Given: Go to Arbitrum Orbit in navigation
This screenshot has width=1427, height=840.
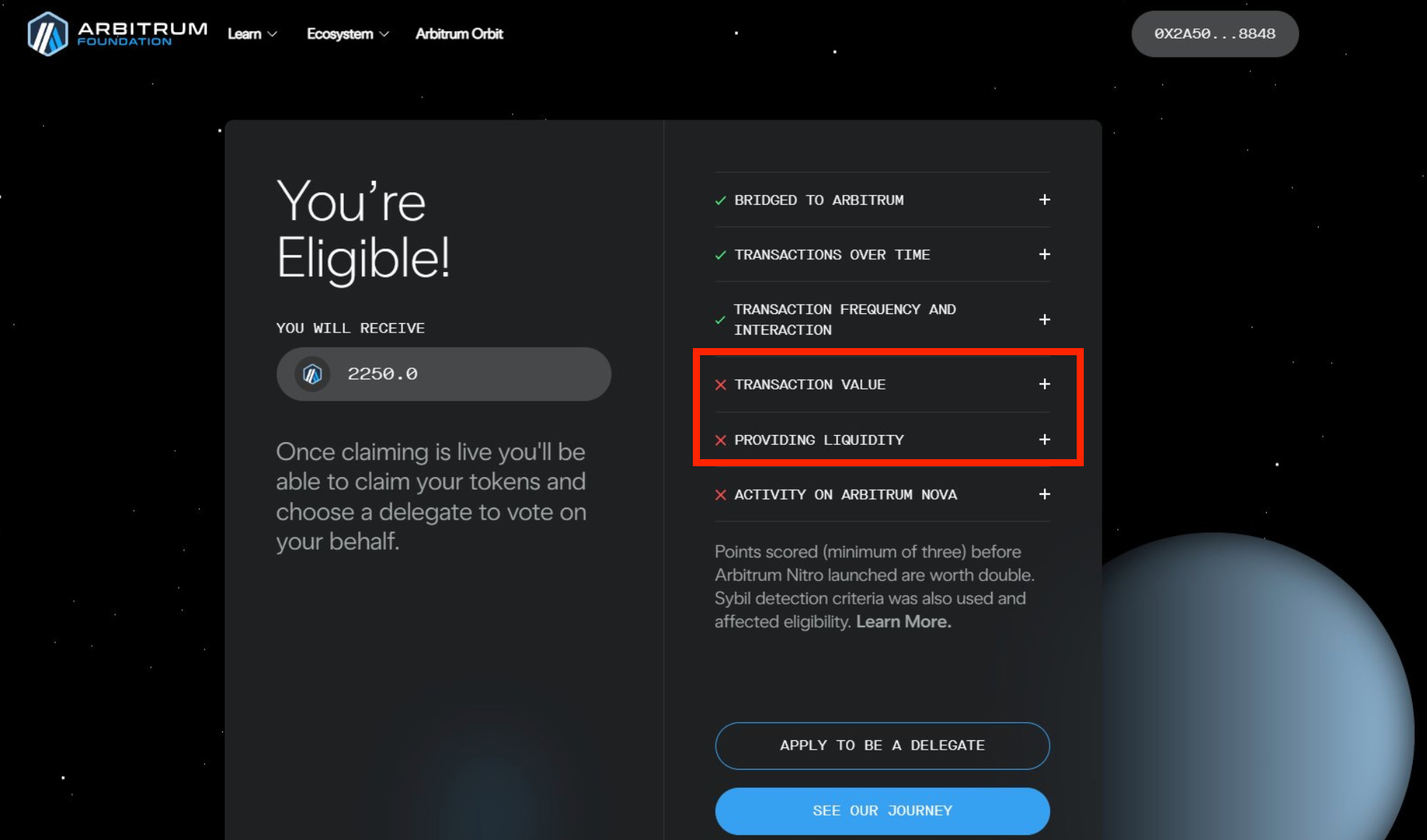Looking at the screenshot, I should (459, 33).
